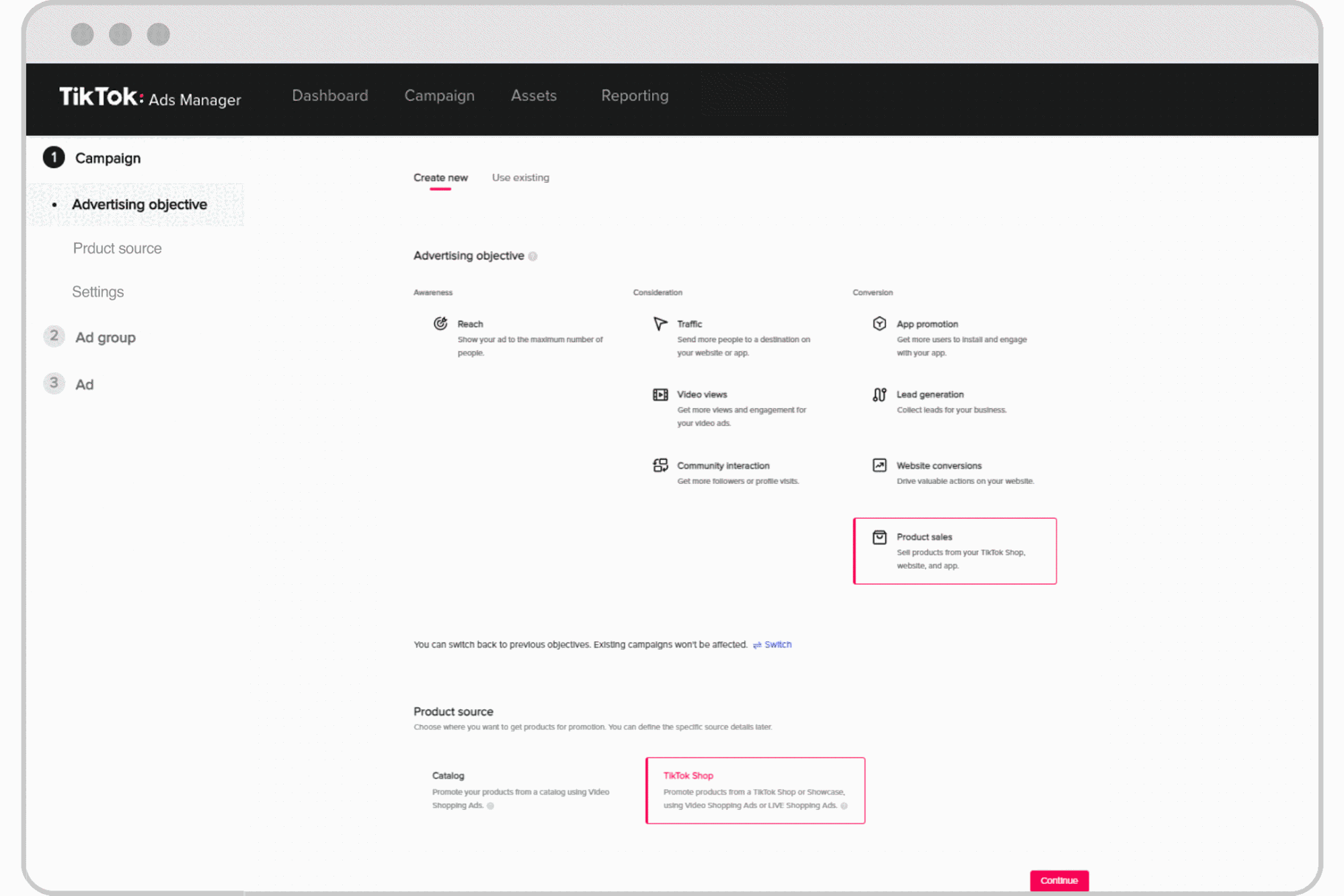The width and height of the screenshot is (1344, 896).
Task: Click the Switch link
Action: tap(778, 645)
